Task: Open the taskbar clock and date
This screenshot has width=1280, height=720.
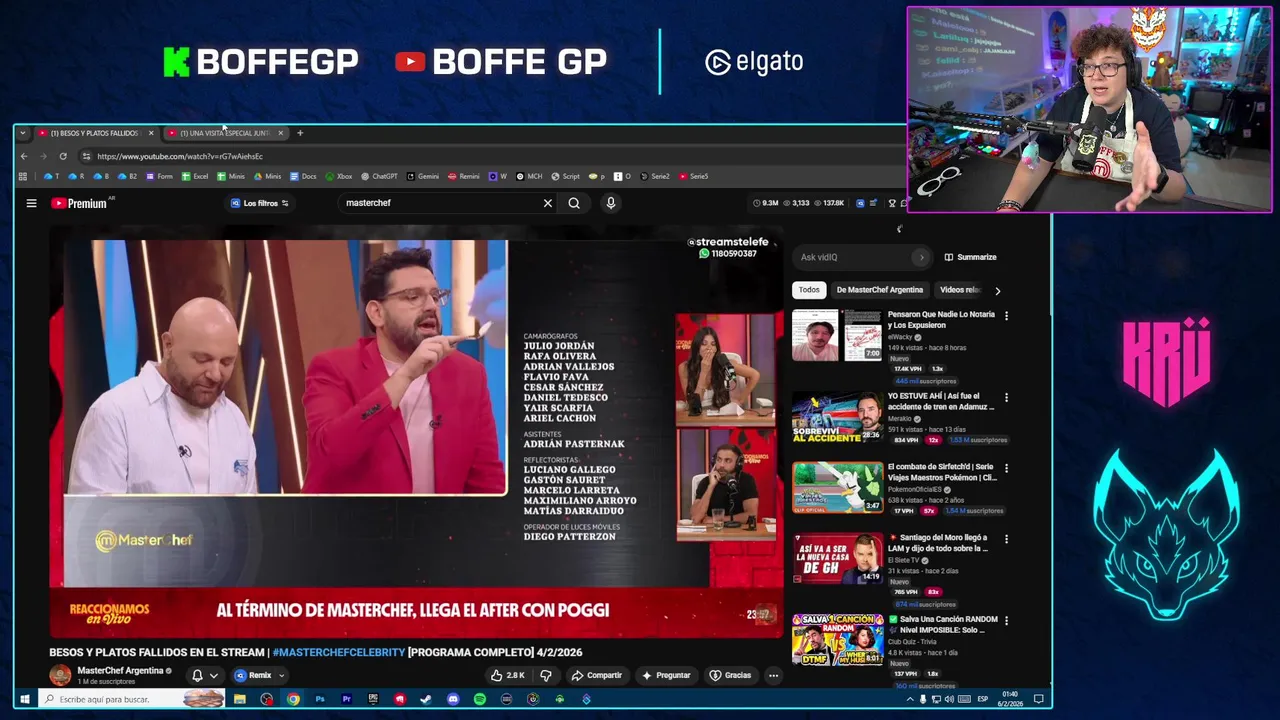Action: [x=1011, y=699]
